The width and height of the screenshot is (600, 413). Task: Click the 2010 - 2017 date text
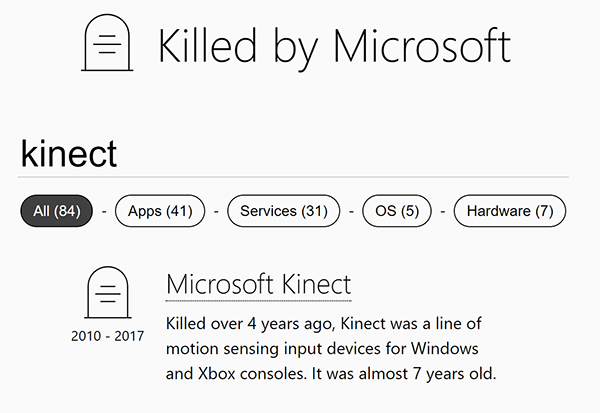tap(108, 336)
